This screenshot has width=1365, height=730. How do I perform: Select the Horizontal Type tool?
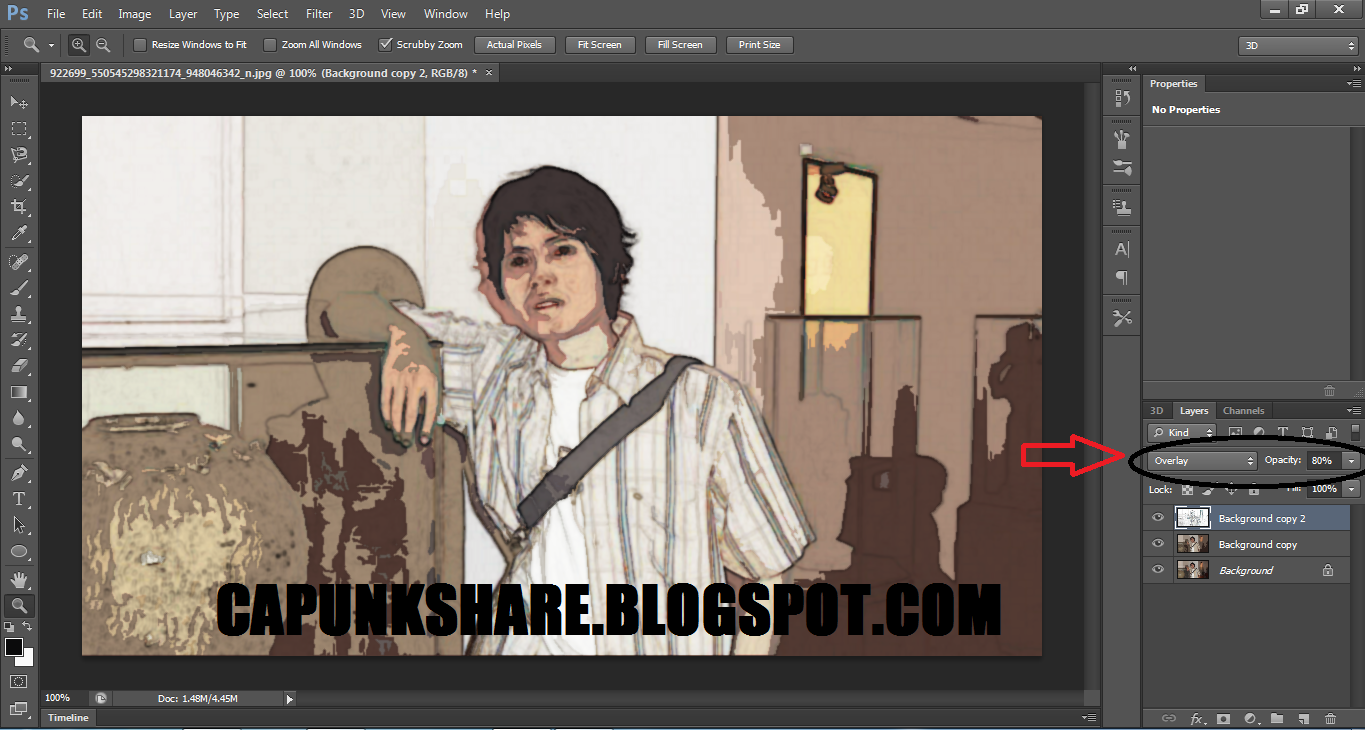[x=19, y=498]
